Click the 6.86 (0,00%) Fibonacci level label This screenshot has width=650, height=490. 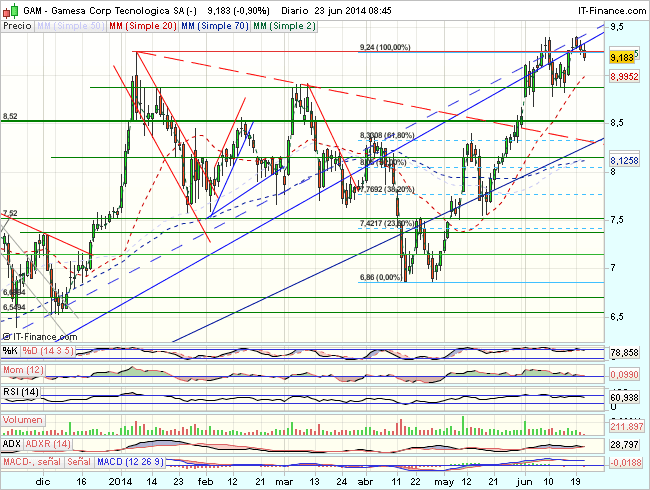click(x=380, y=276)
